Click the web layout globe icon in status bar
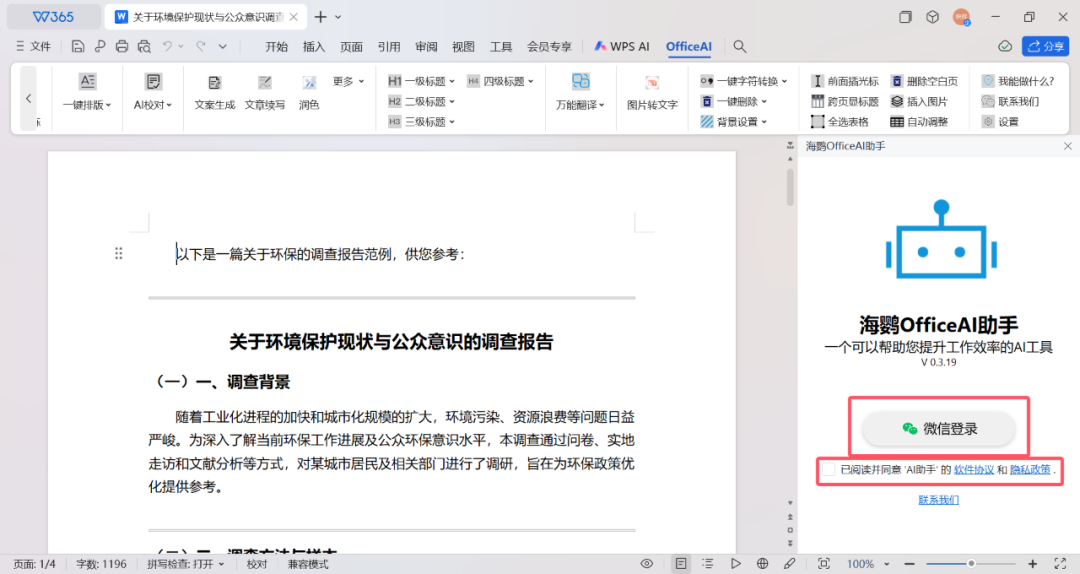 click(762, 564)
